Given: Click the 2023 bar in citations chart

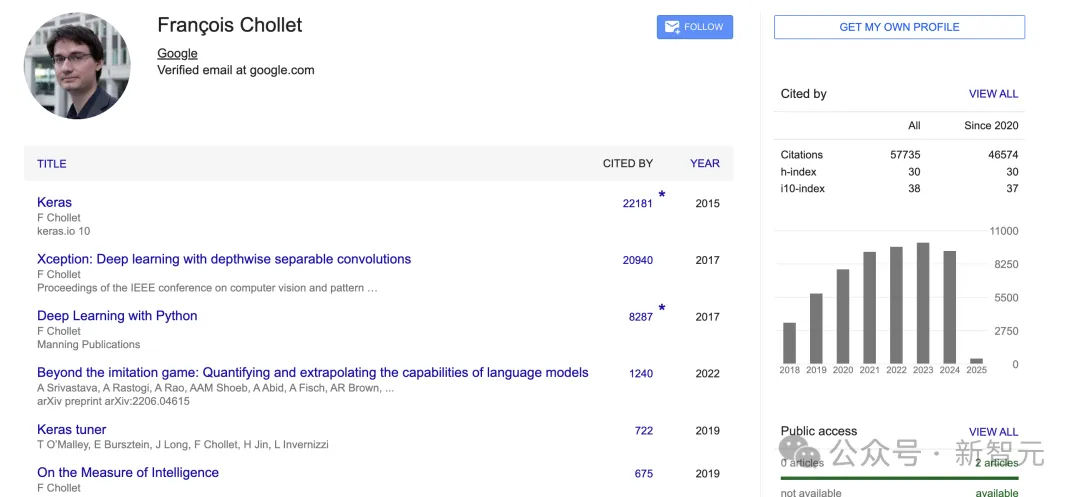Looking at the screenshot, I should (x=923, y=303).
